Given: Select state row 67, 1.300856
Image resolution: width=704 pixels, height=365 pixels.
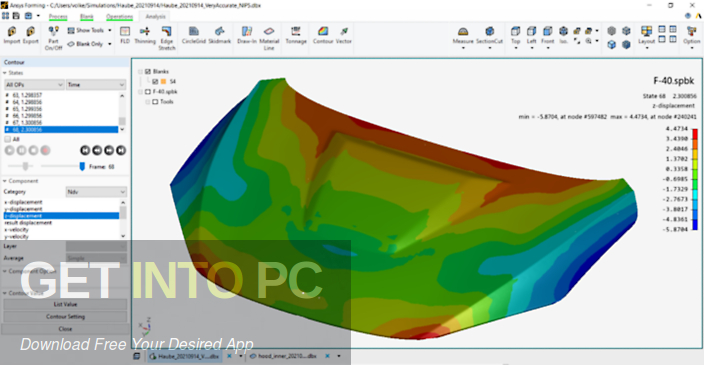Looking at the screenshot, I should (62, 123).
